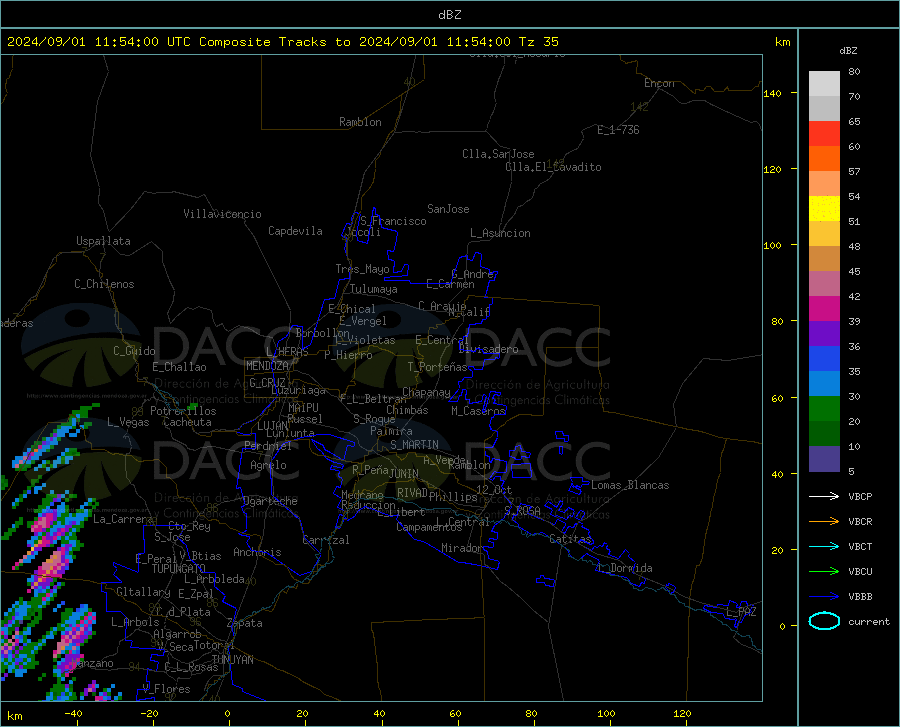
Task: Click the Lomas_Blancas map label
Action: 630,485
